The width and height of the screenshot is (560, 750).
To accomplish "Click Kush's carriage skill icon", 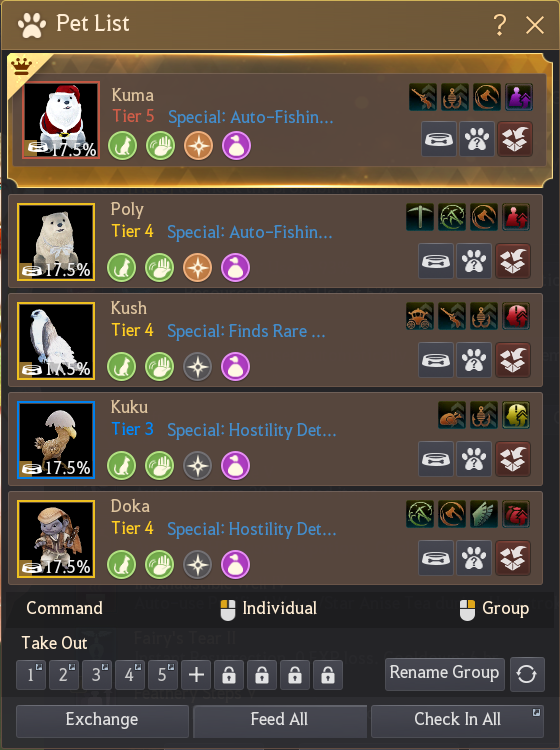I will [x=419, y=316].
